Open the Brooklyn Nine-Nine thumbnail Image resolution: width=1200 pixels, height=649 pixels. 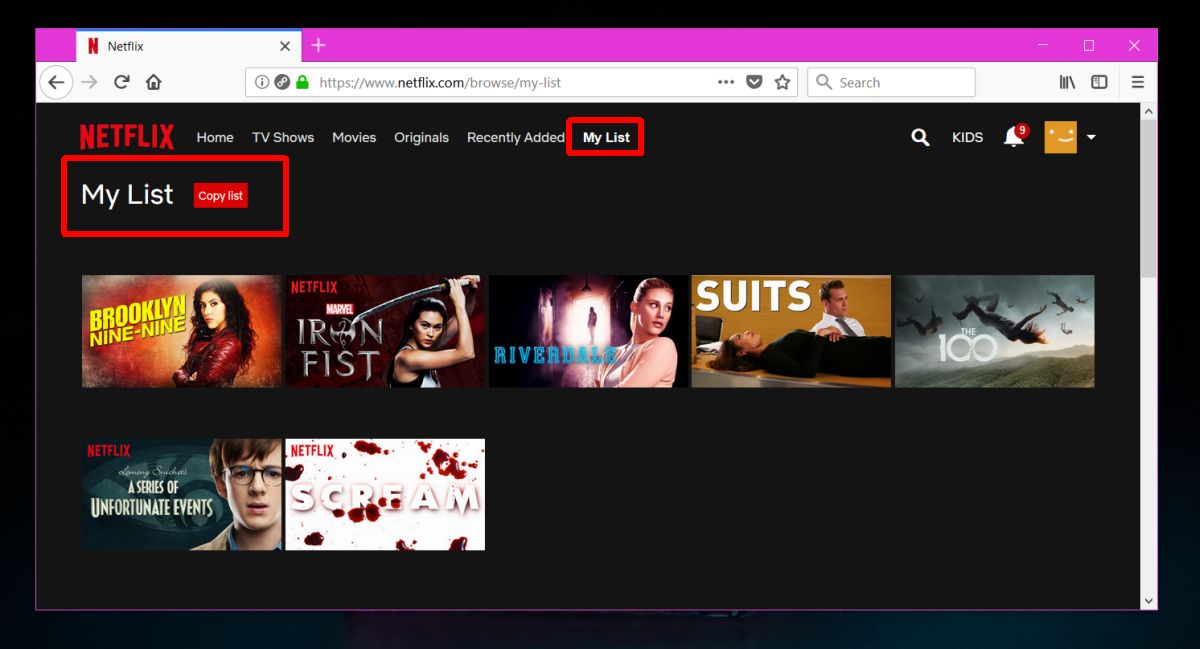point(182,331)
